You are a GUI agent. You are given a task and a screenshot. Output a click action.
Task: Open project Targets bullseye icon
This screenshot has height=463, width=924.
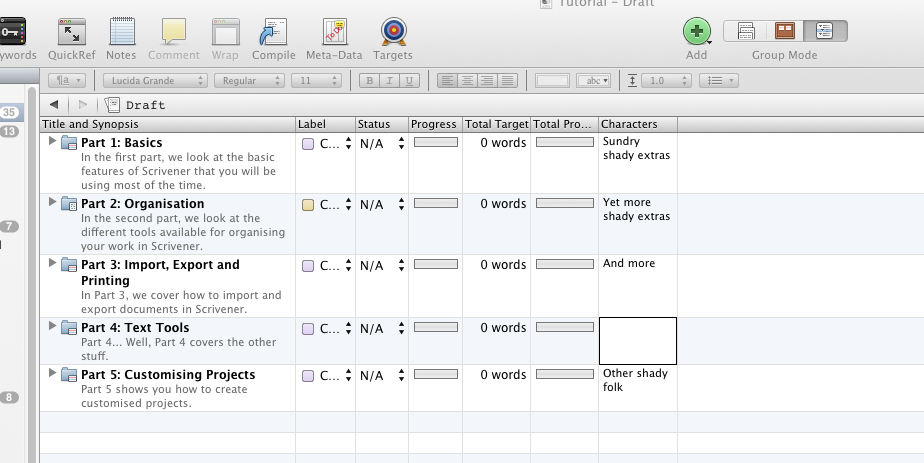tap(393, 32)
